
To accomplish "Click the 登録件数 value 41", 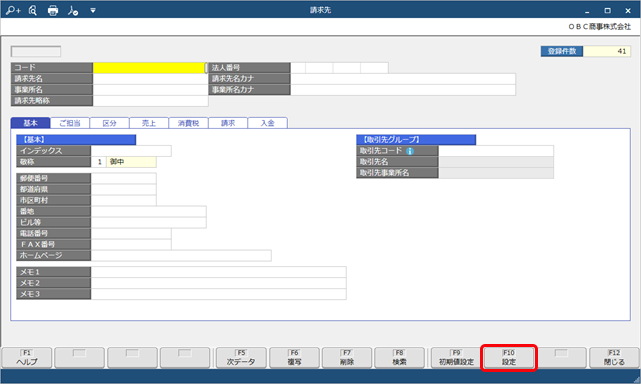I will click(x=607, y=51).
